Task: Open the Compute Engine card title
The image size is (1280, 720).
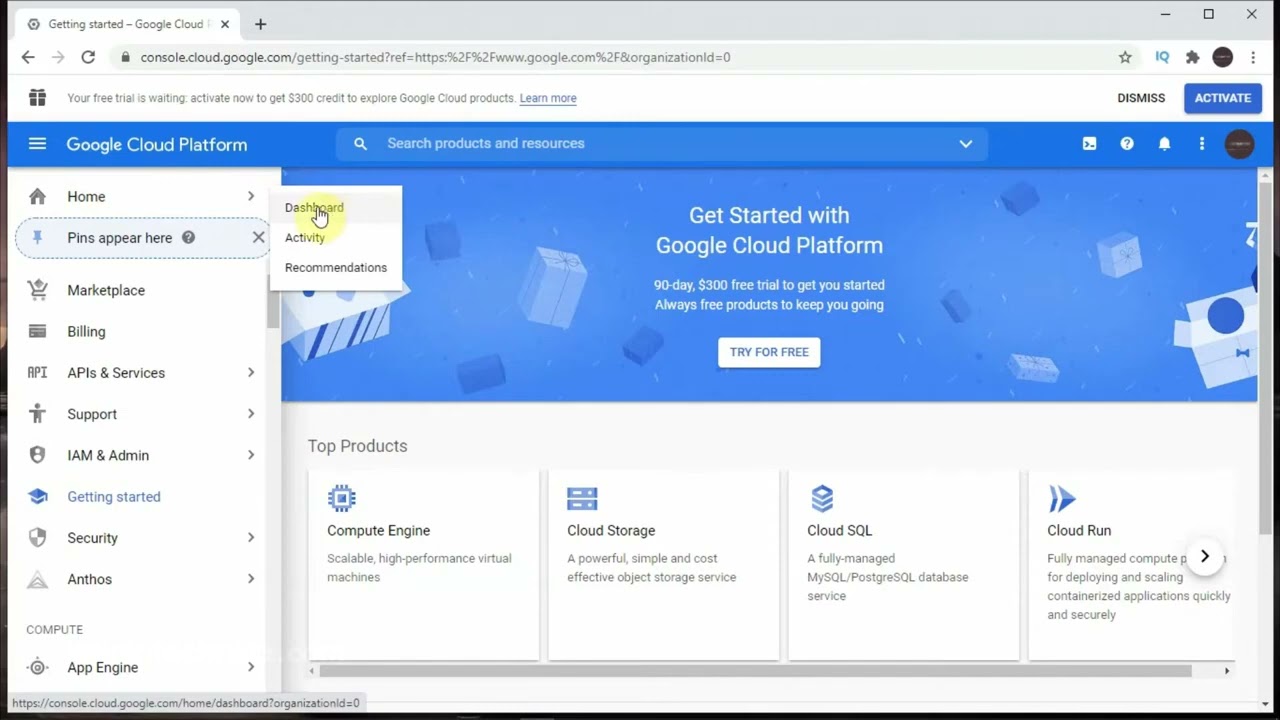Action: tap(378, 531)
